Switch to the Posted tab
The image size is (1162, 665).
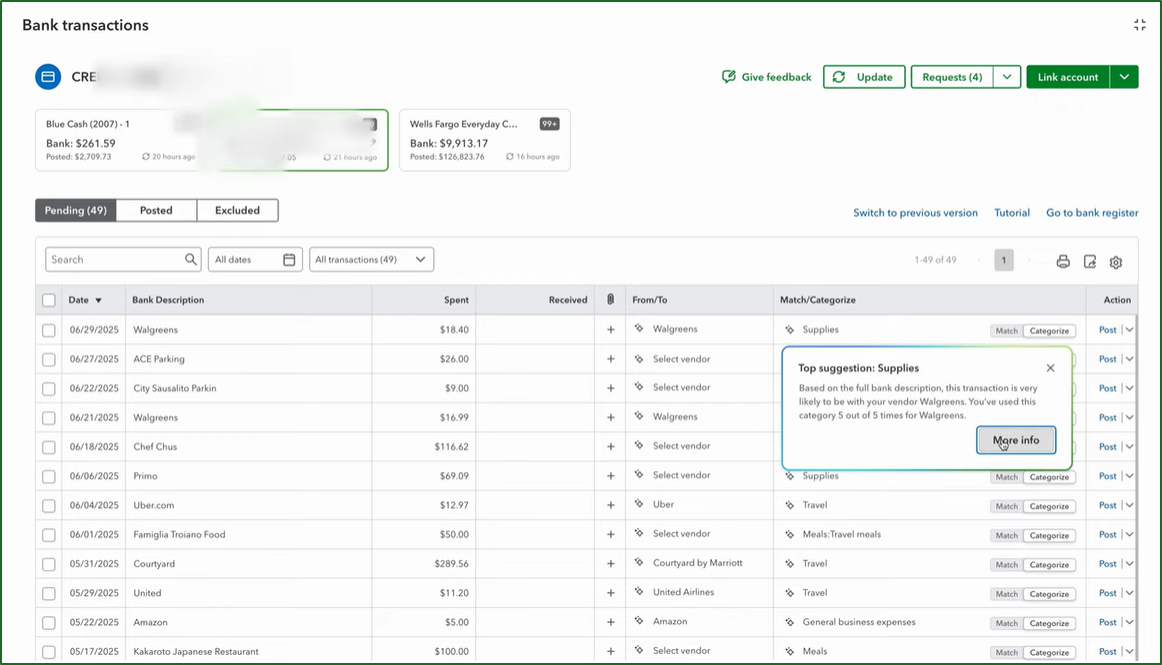coord(156,211)
